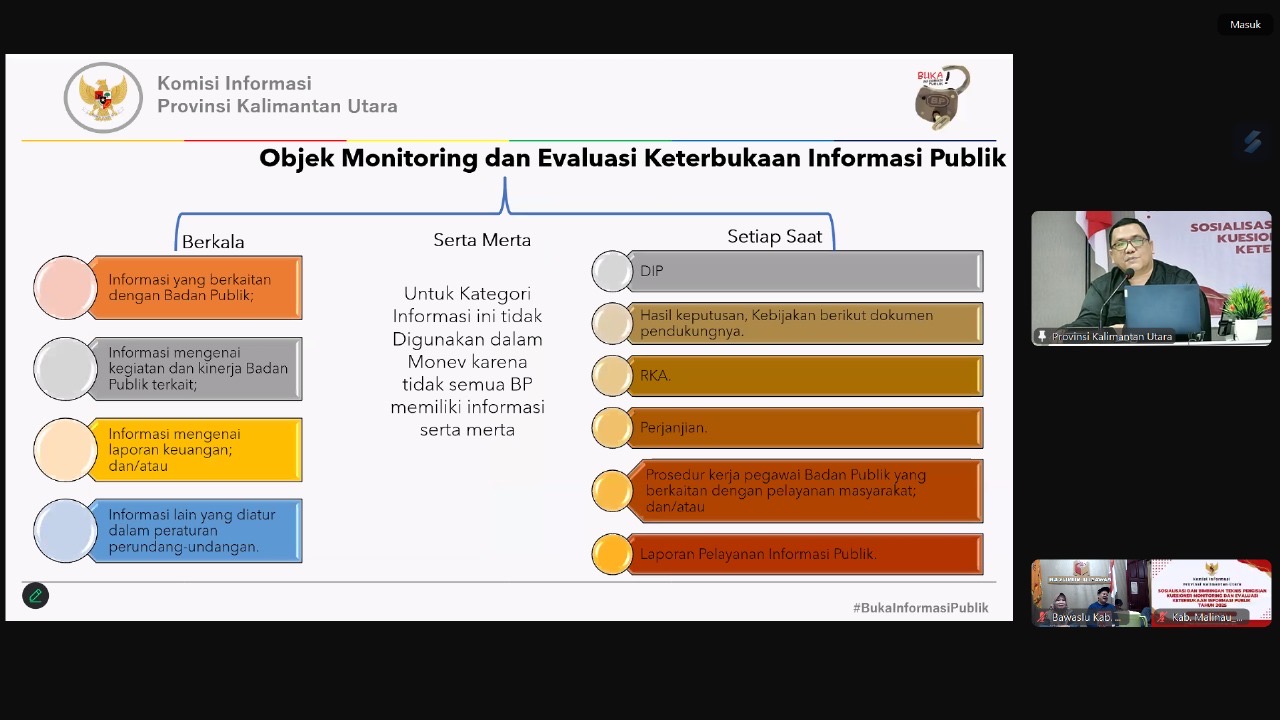Click the light blue circle beside Informasi lain
Image resolution: width=1280 pixels, height=720 pixels.
(x=65, y=531)
